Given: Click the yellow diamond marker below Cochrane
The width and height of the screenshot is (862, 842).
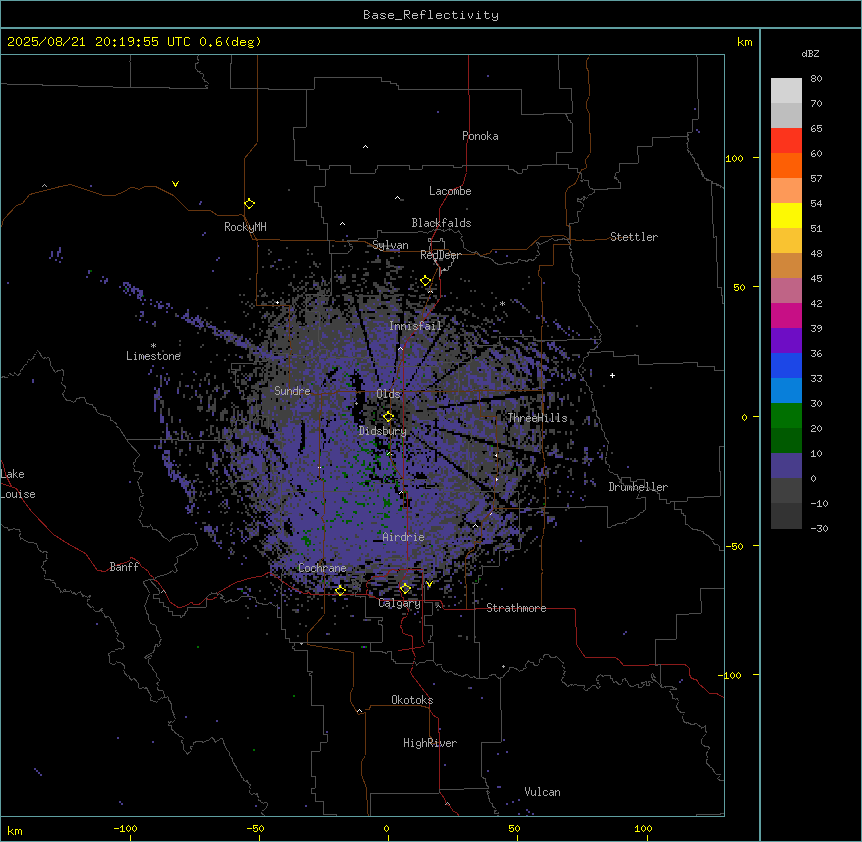Looking at the screenshot, I should click(340, 590).
